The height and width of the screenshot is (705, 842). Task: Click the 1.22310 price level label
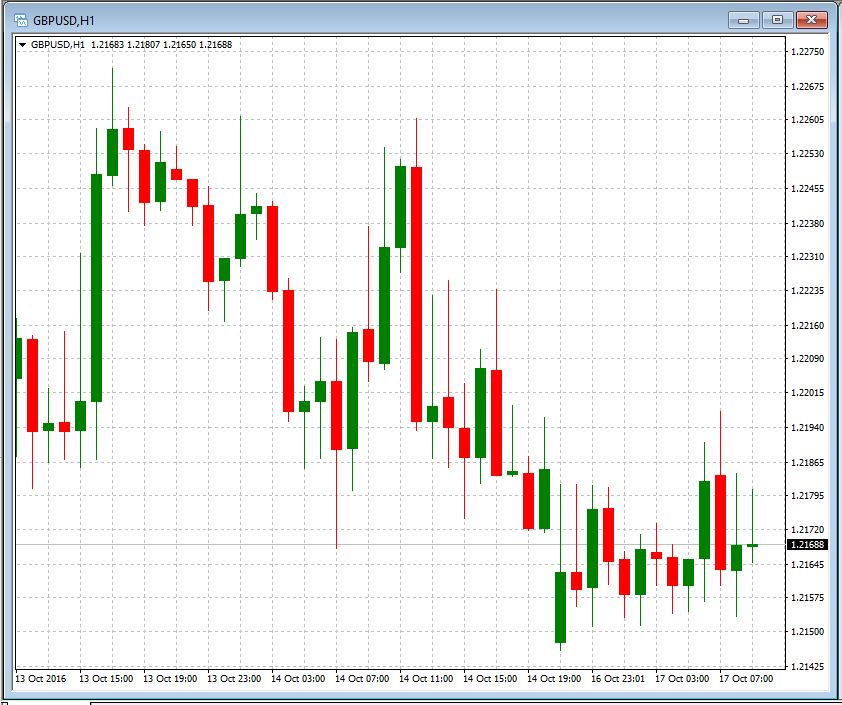tap(808, 257)
